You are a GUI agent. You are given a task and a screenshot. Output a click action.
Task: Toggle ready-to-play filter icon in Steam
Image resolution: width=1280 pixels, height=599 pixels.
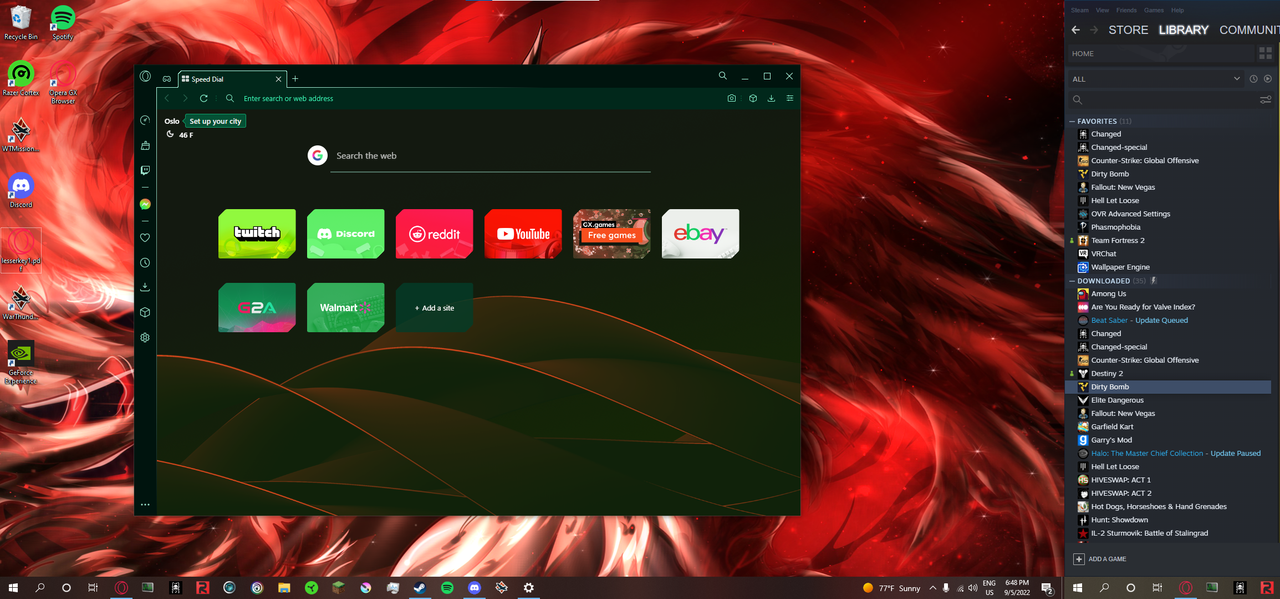click(1267, 79)
